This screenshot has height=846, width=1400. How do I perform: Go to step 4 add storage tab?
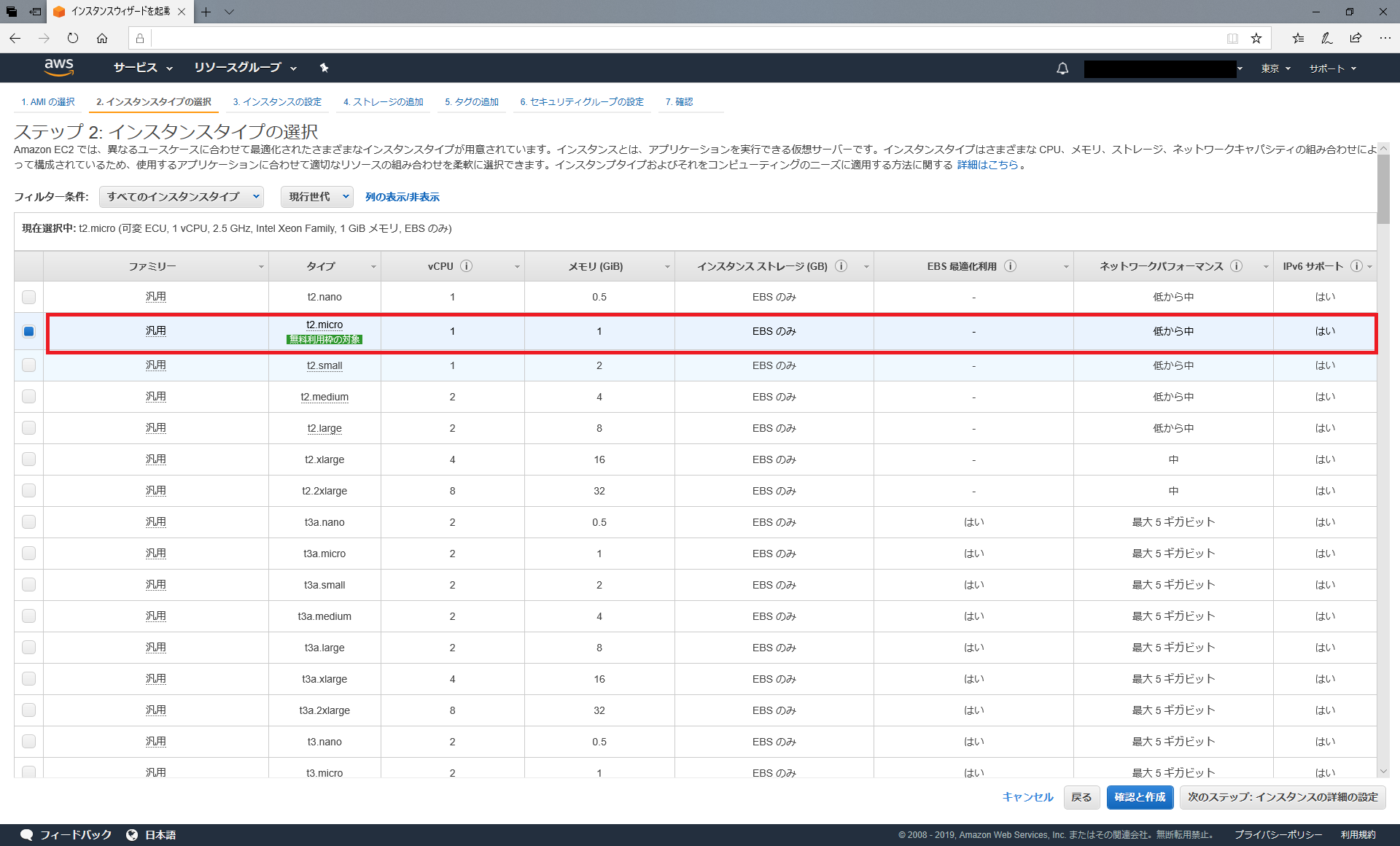click(384, 102)
